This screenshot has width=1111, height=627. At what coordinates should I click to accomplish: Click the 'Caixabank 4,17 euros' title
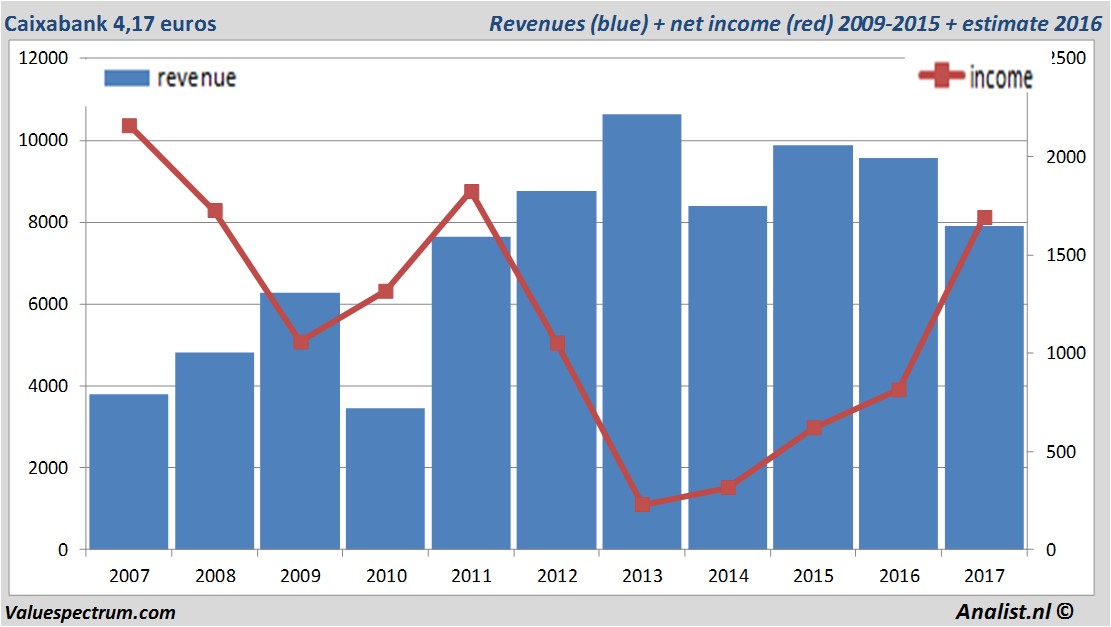[111, 23]
